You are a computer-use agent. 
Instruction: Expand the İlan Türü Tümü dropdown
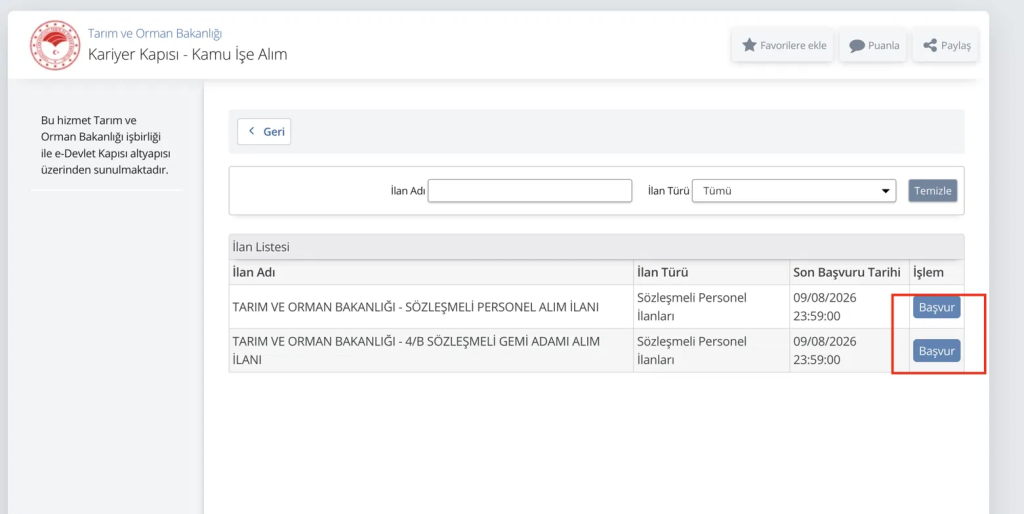794,191
